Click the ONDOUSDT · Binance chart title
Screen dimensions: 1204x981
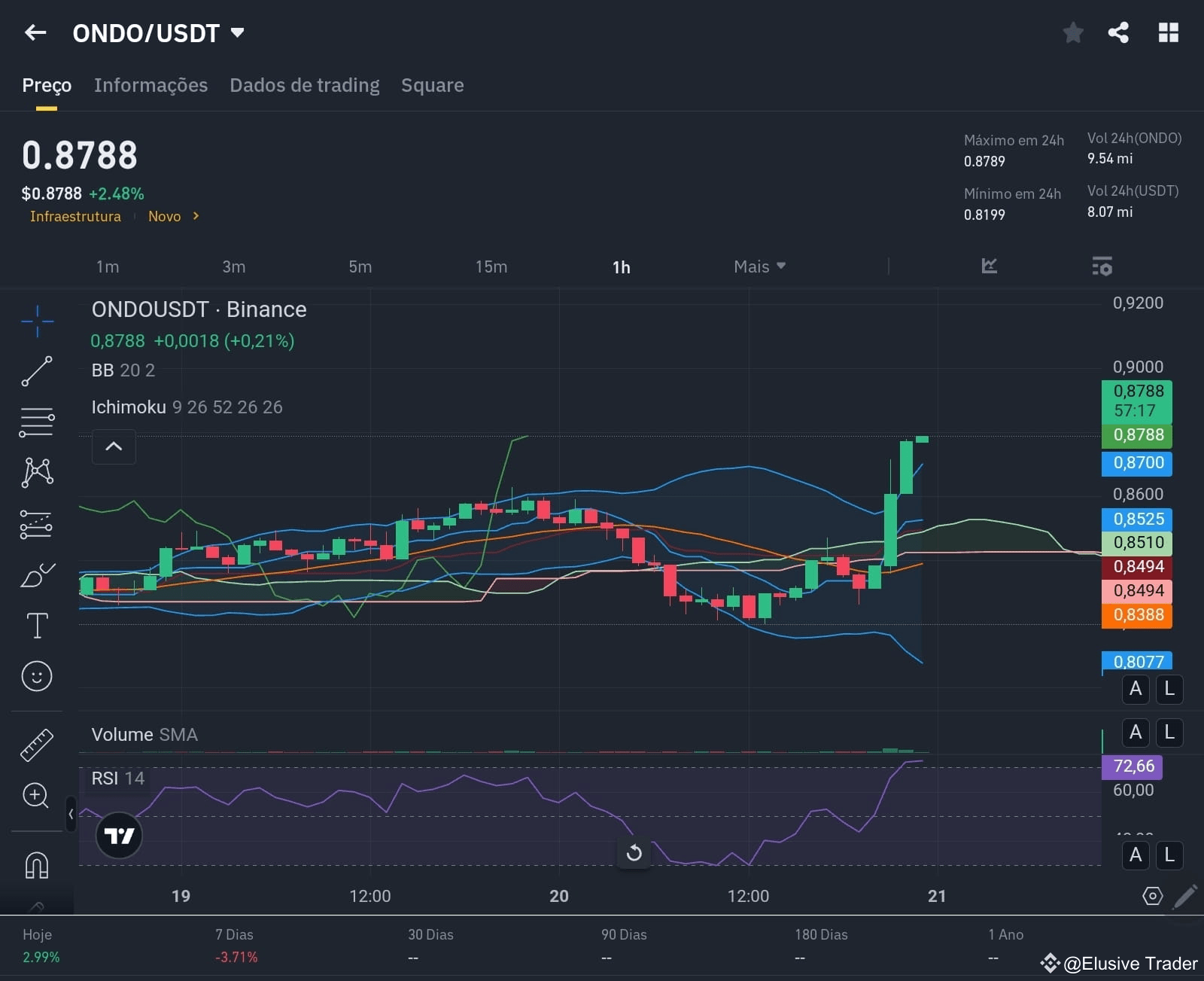199,309
